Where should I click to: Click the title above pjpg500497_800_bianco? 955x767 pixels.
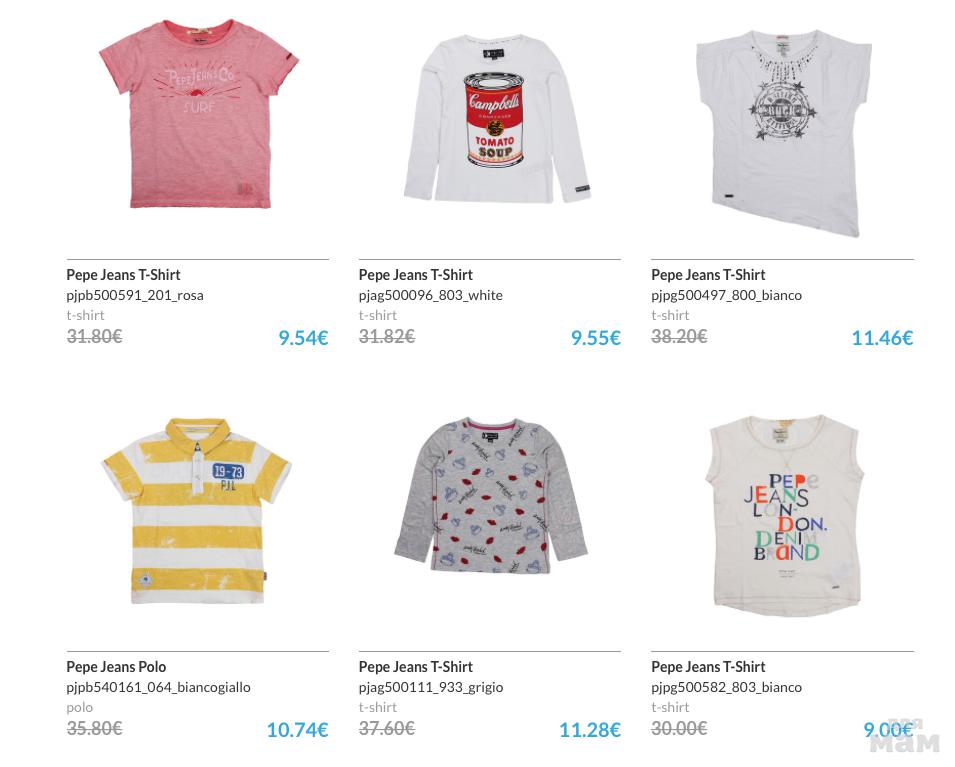(x=708, y=275)
